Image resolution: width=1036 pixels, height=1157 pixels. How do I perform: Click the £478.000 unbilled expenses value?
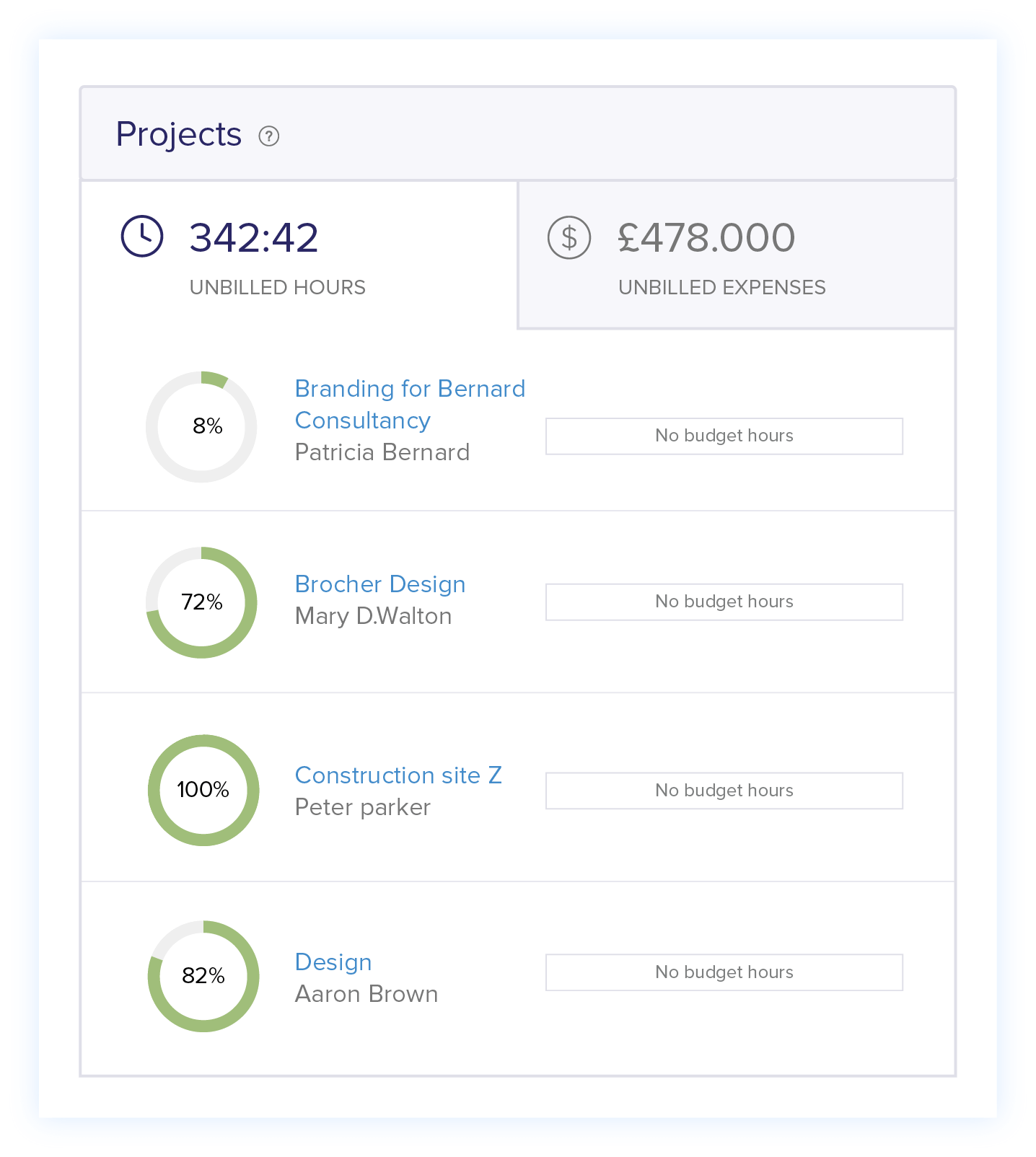(x=707, y=237)
